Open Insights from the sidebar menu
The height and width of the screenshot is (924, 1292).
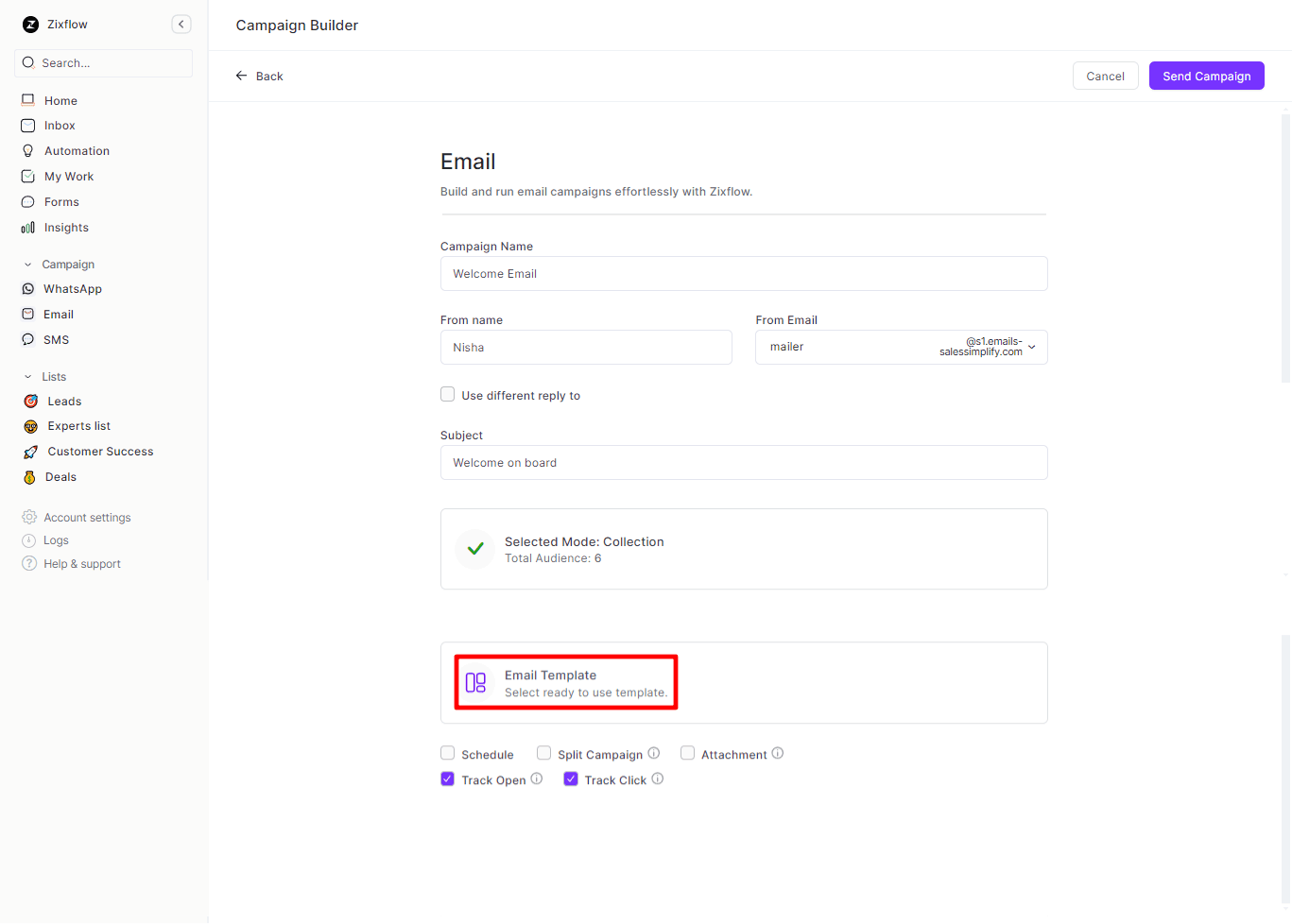click(66, 228)
